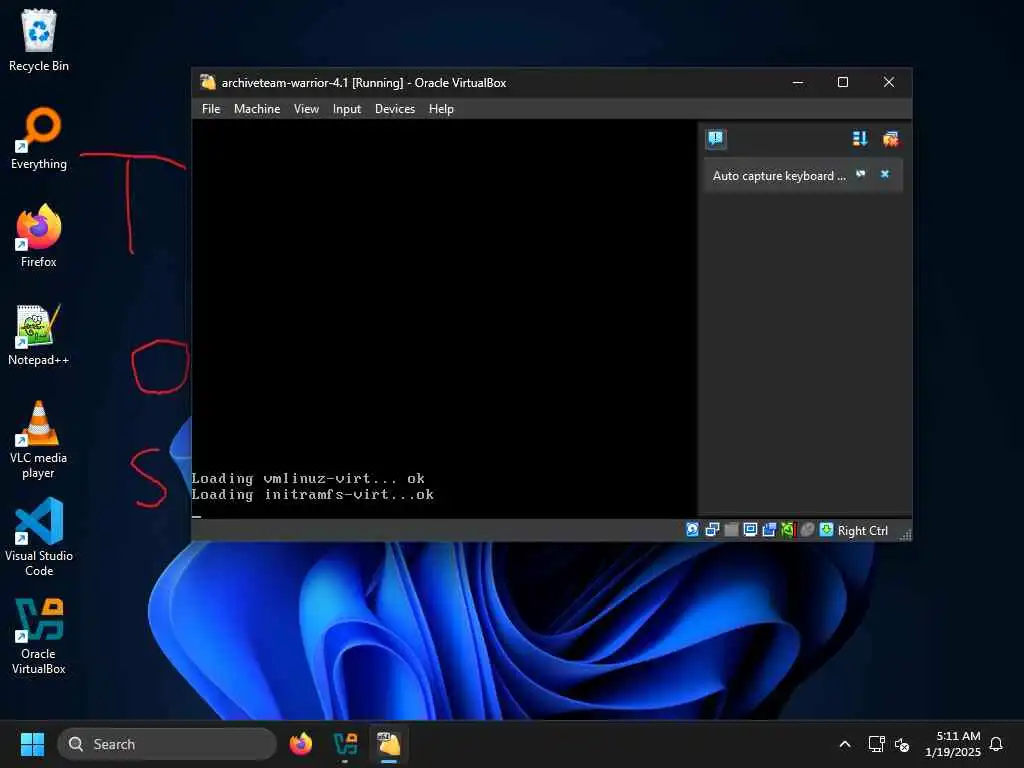This screenshot has width=1024, height=768.
Task: Switch to VirtualBox Manager in the taskbar
Action: (x=345, y=744)
